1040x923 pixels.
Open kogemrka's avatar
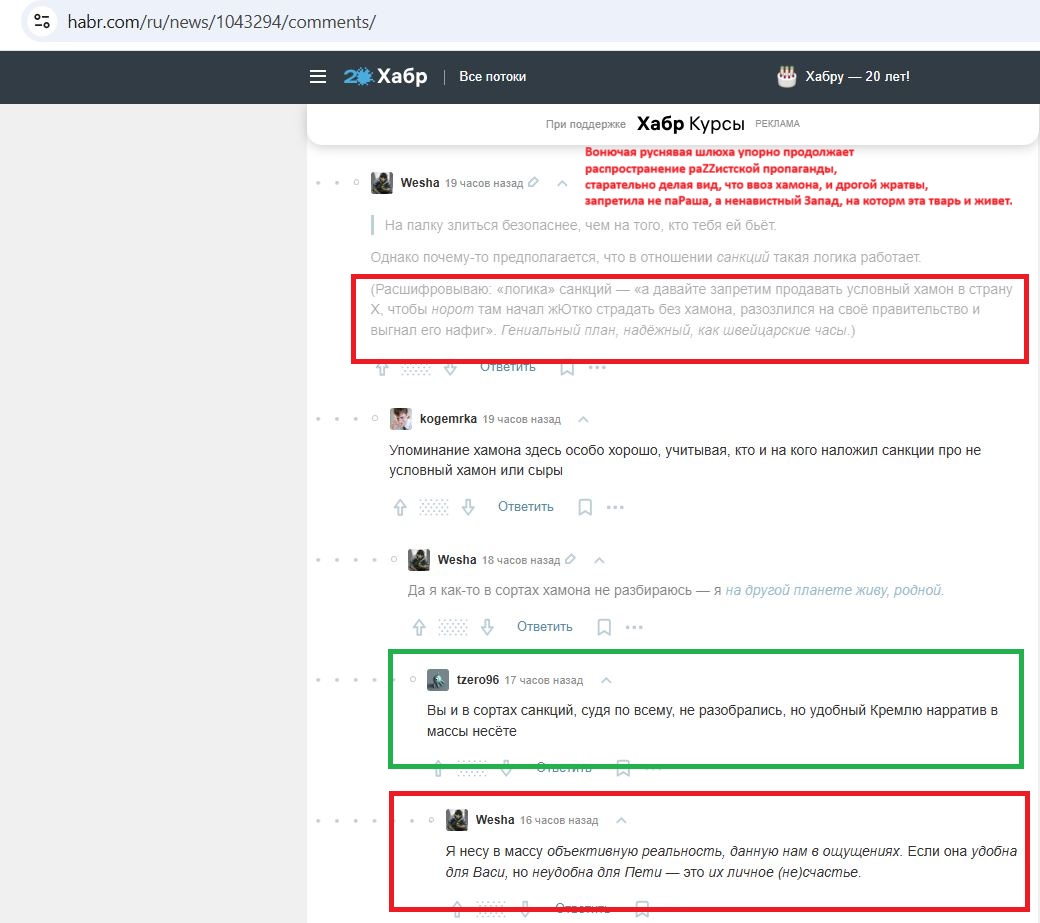(x=401, y=418)
